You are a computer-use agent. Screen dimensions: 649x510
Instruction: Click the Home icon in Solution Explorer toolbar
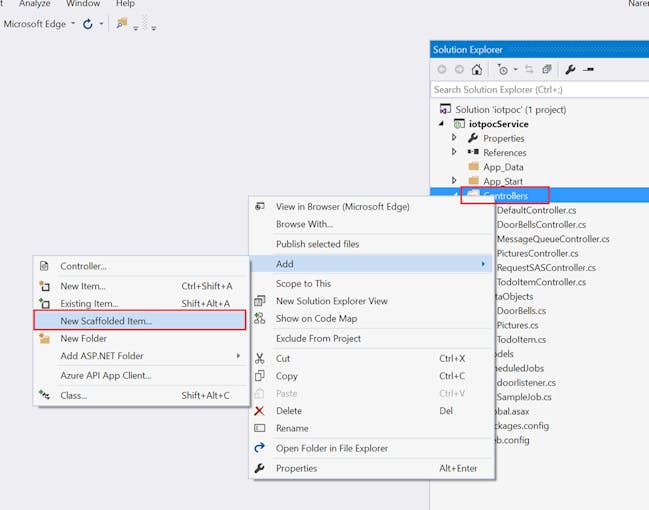tap(477, 69)
